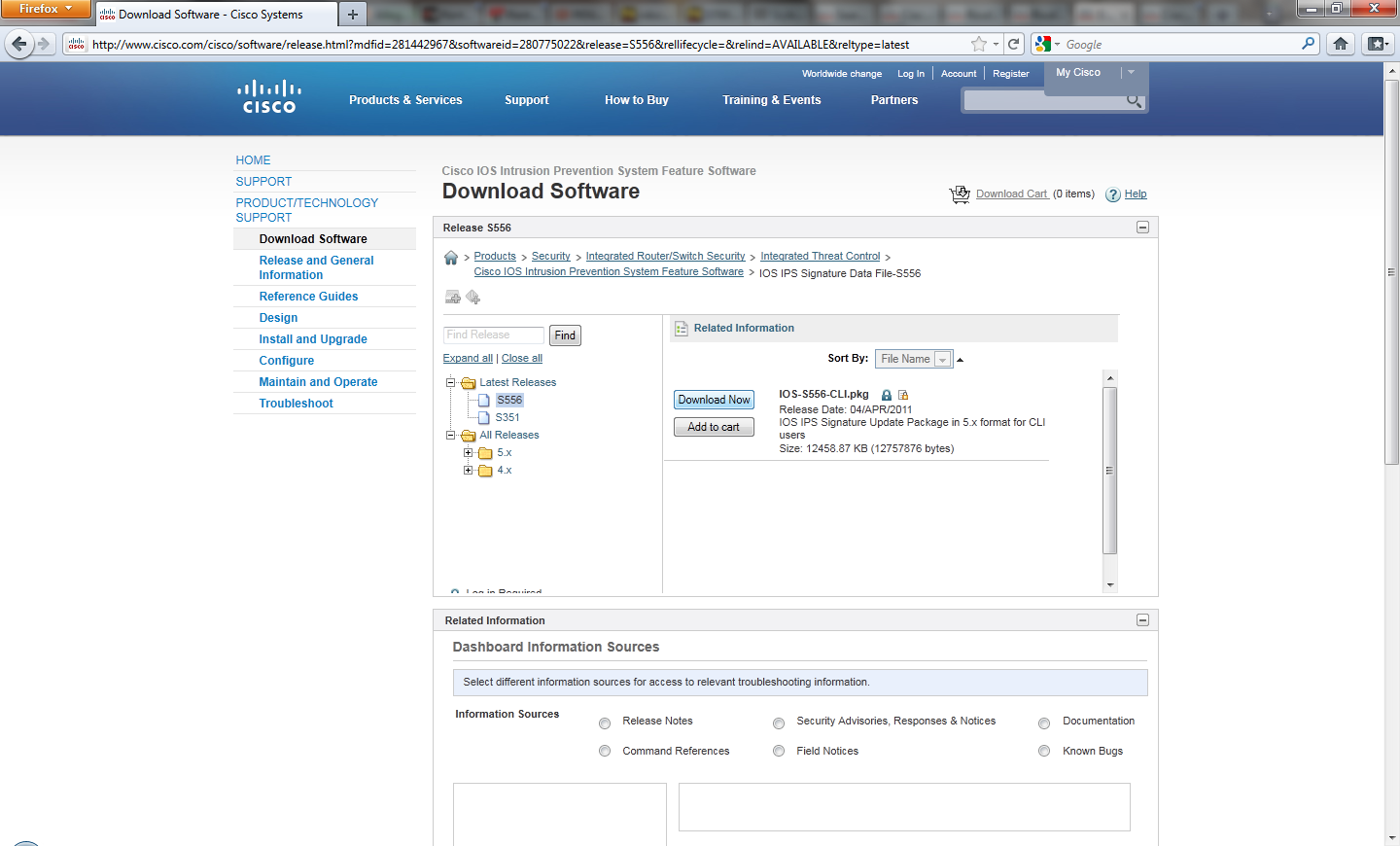Click the All Releases folder icon
1400x846 pixels.
point(469,436)
